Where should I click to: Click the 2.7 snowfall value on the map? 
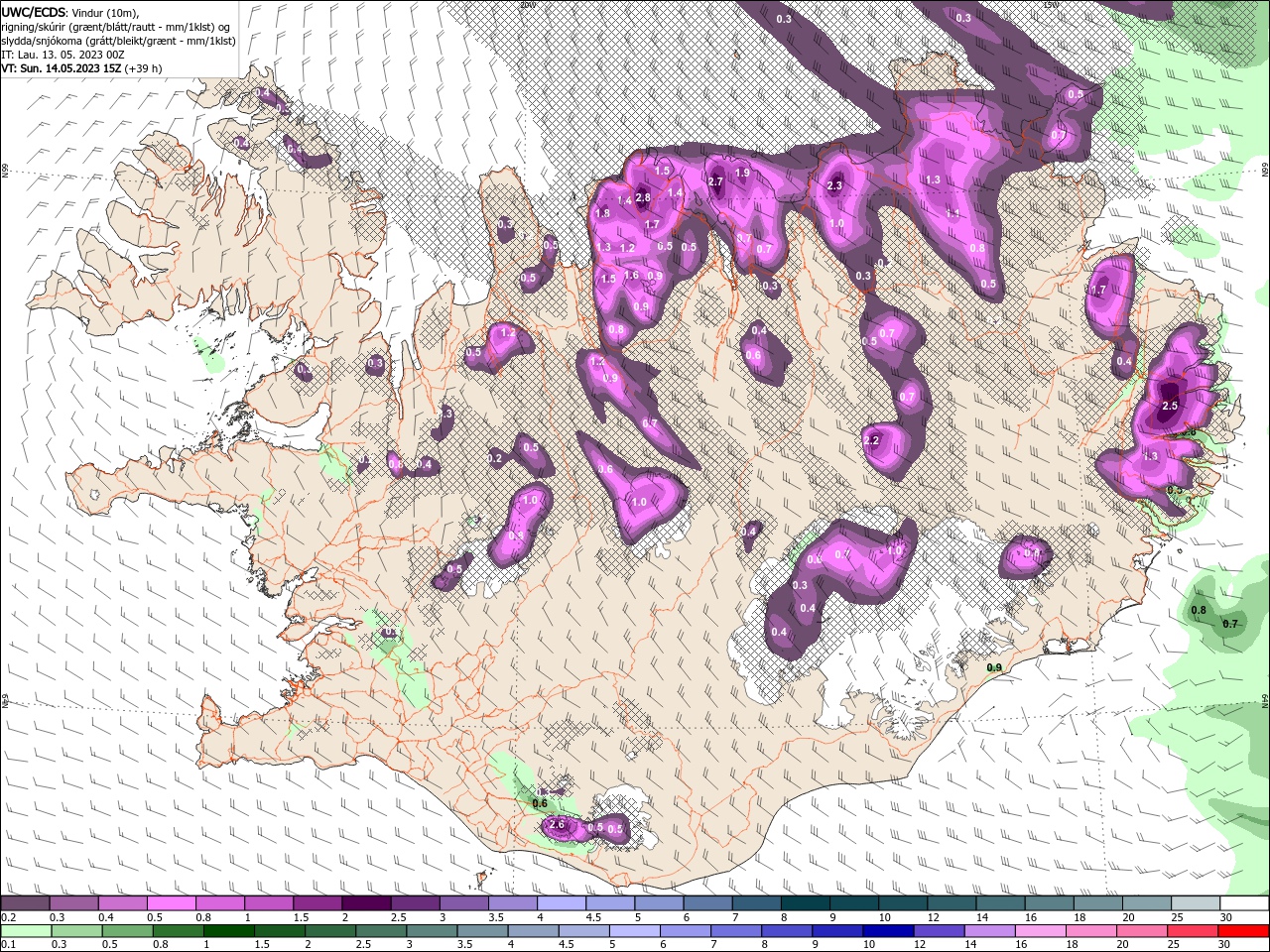tap(716, 181)
